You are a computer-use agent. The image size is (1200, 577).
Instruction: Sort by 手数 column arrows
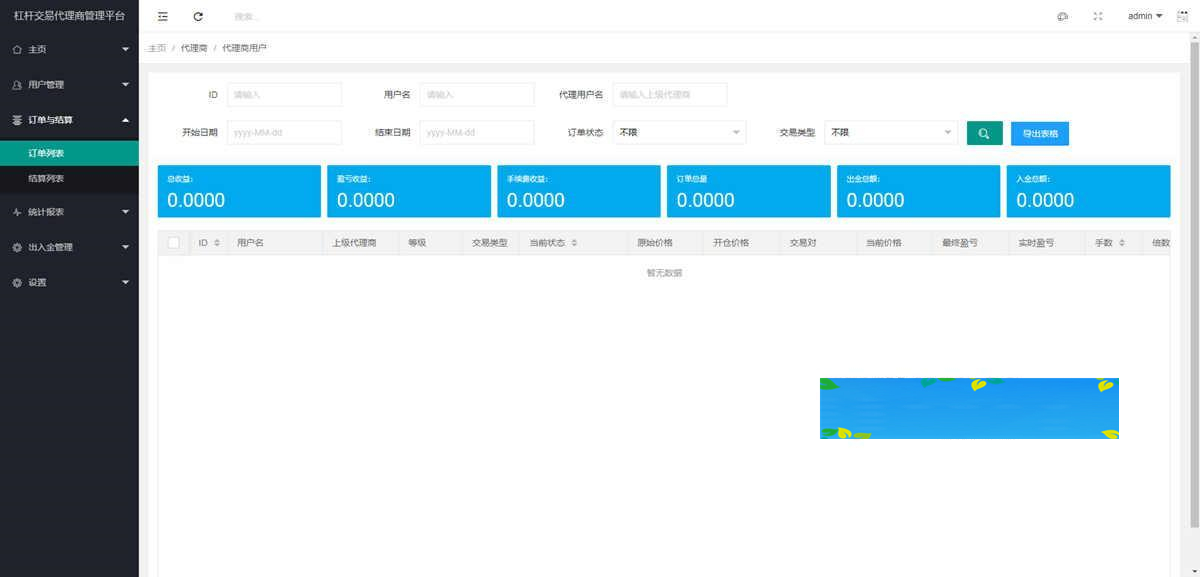[1121, 243]
